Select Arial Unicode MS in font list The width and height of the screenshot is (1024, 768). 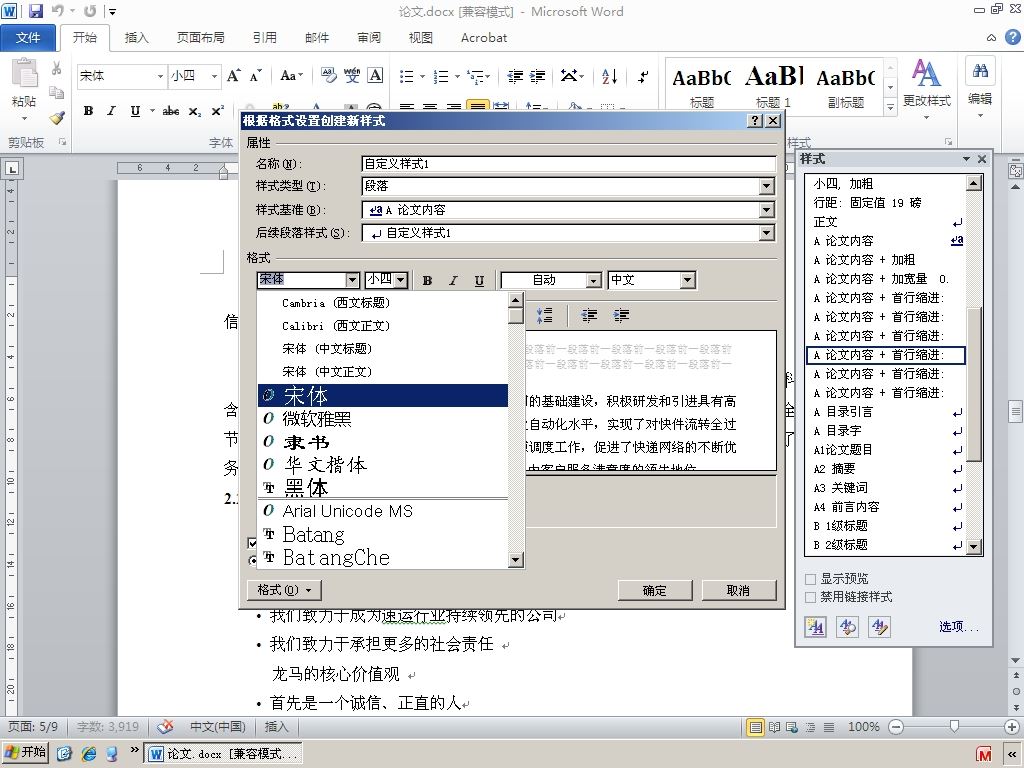point(383,511)
